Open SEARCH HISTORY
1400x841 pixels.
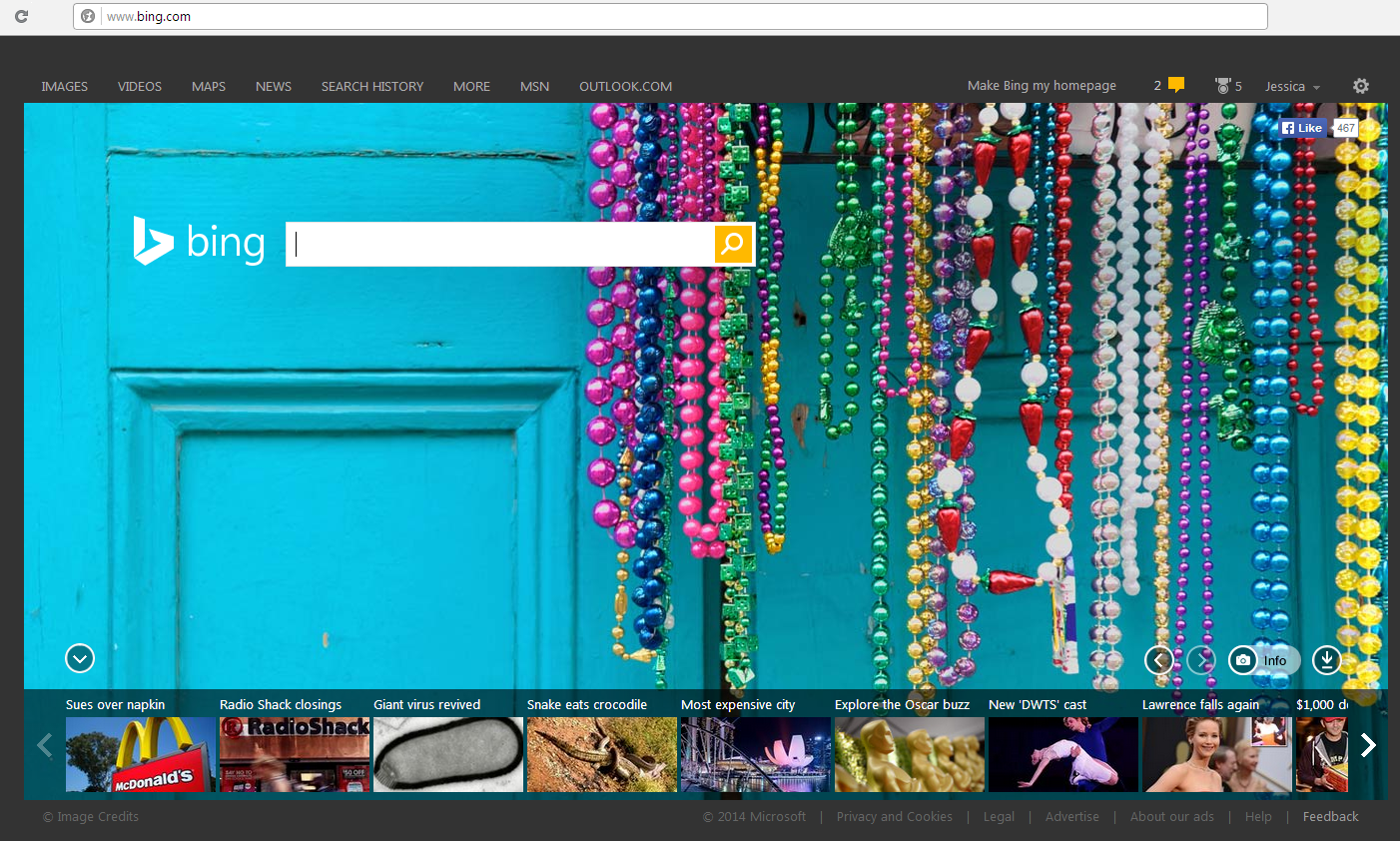(x=372, y=87)
